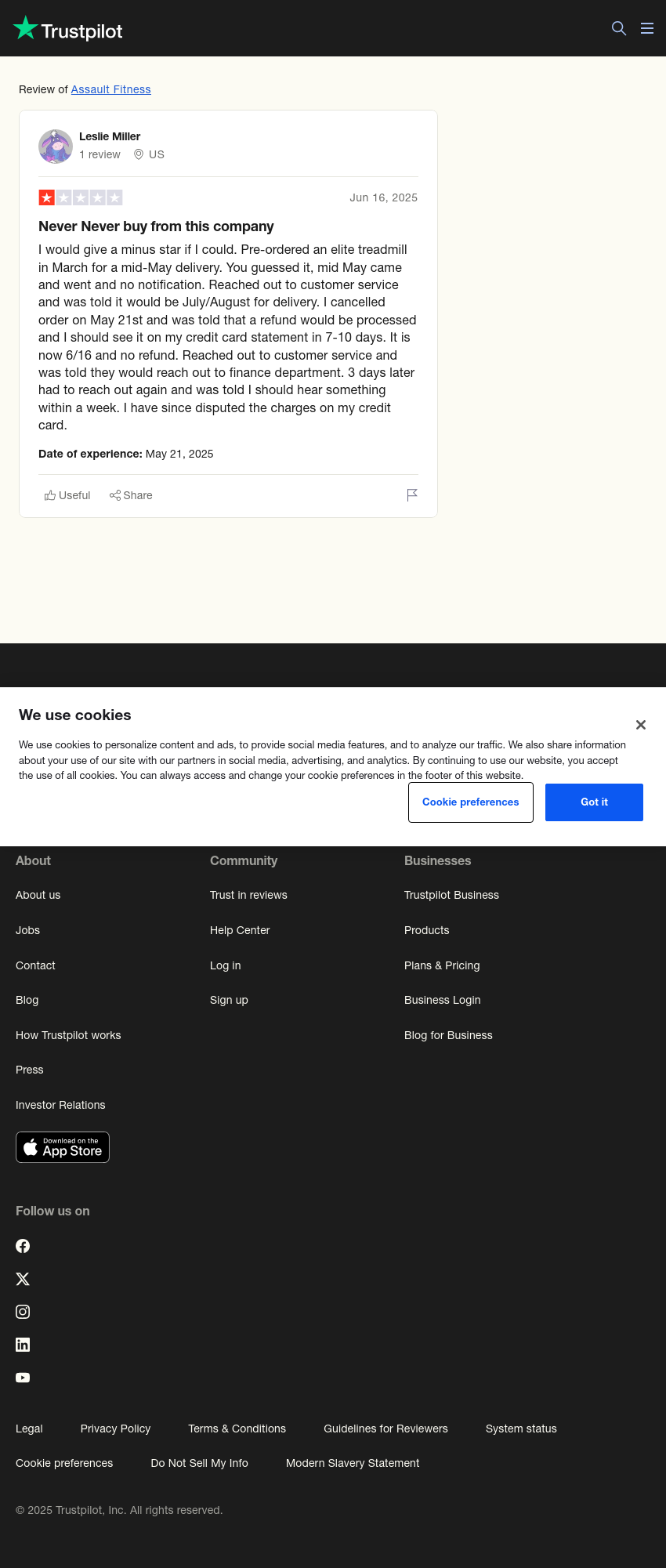Open Help Center
The height and width of the screenshot is (1568, 666).
[240, 930]
